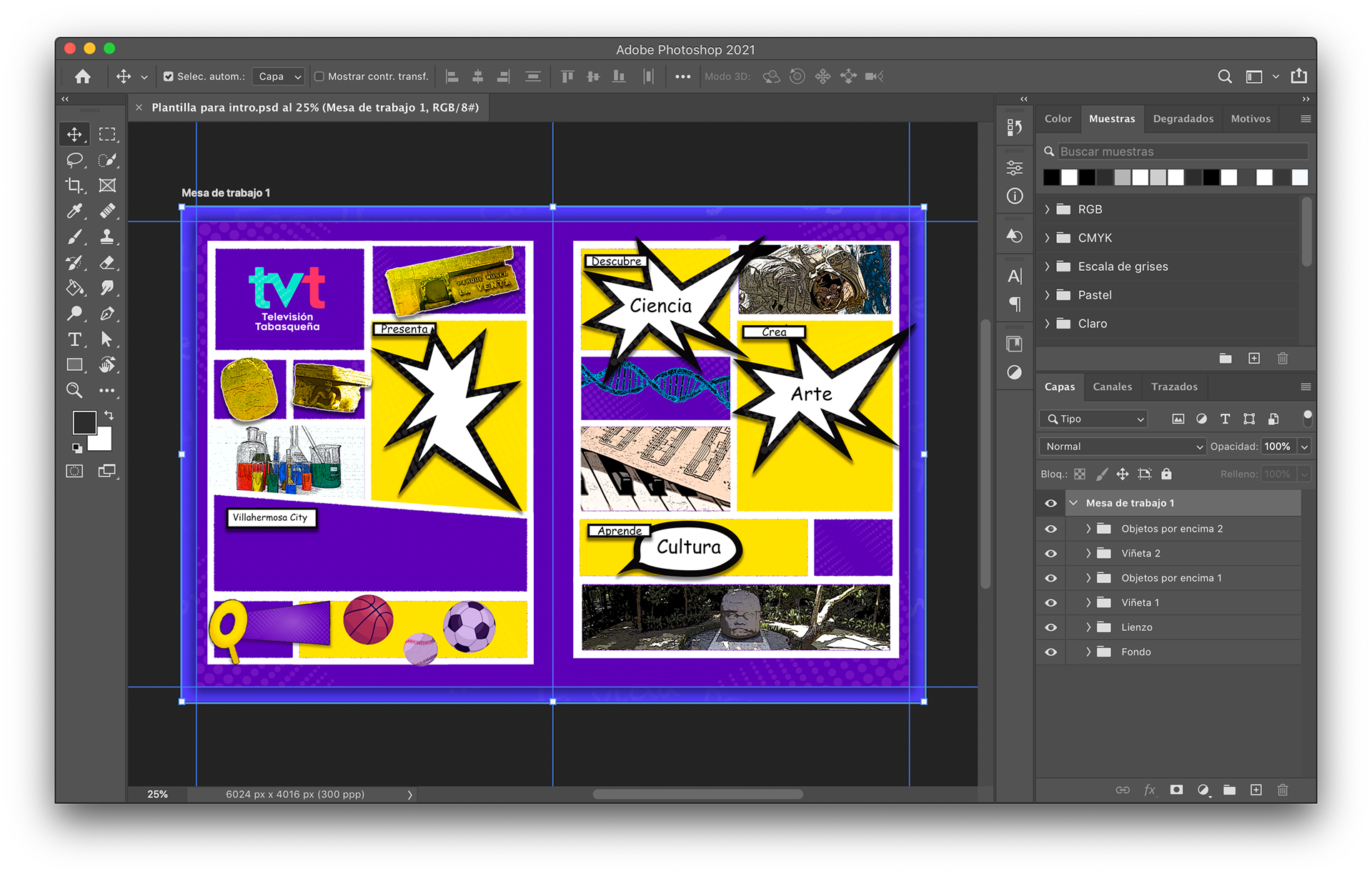Image resolution: width=1372 pixels, height=876 pixels.
Task: Enable Mostrar contr. transf. checkbox
Action: point(319,76)
